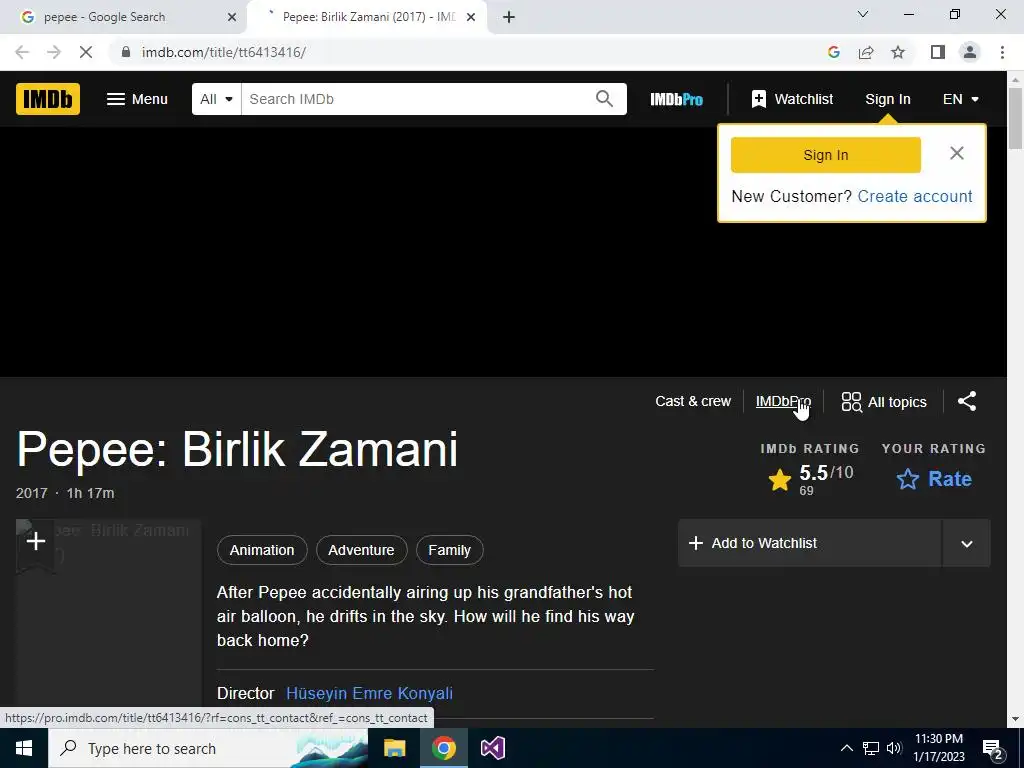Click the taskbar search box
Viewport: 1024px width, 768px height.
[208, 748]
